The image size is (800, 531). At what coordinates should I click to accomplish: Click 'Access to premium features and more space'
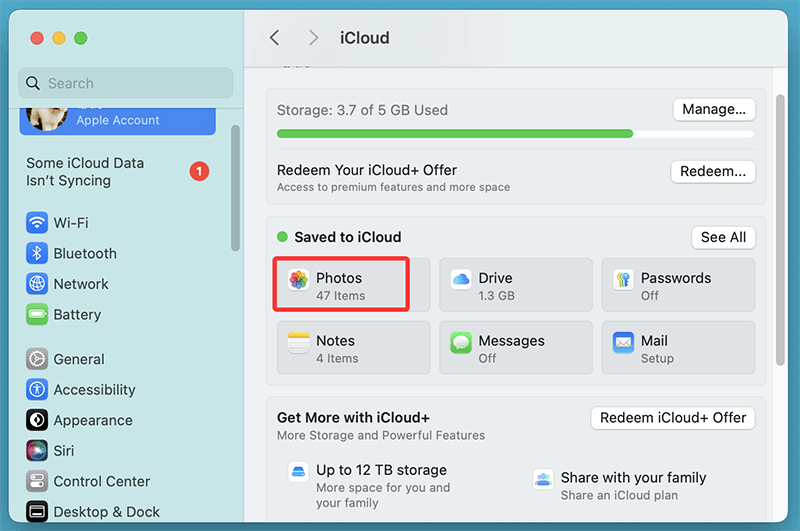point(393,187)
